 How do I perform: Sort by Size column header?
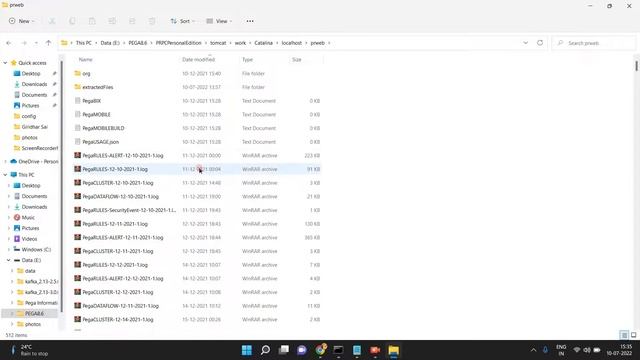click(x=297, y=60)
